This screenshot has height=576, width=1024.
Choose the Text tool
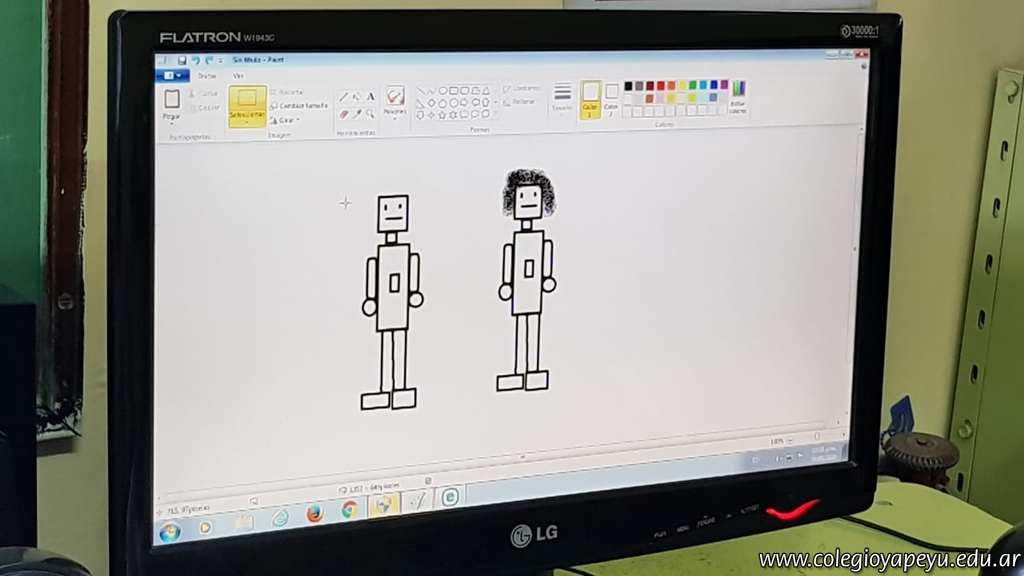point(370,97)
